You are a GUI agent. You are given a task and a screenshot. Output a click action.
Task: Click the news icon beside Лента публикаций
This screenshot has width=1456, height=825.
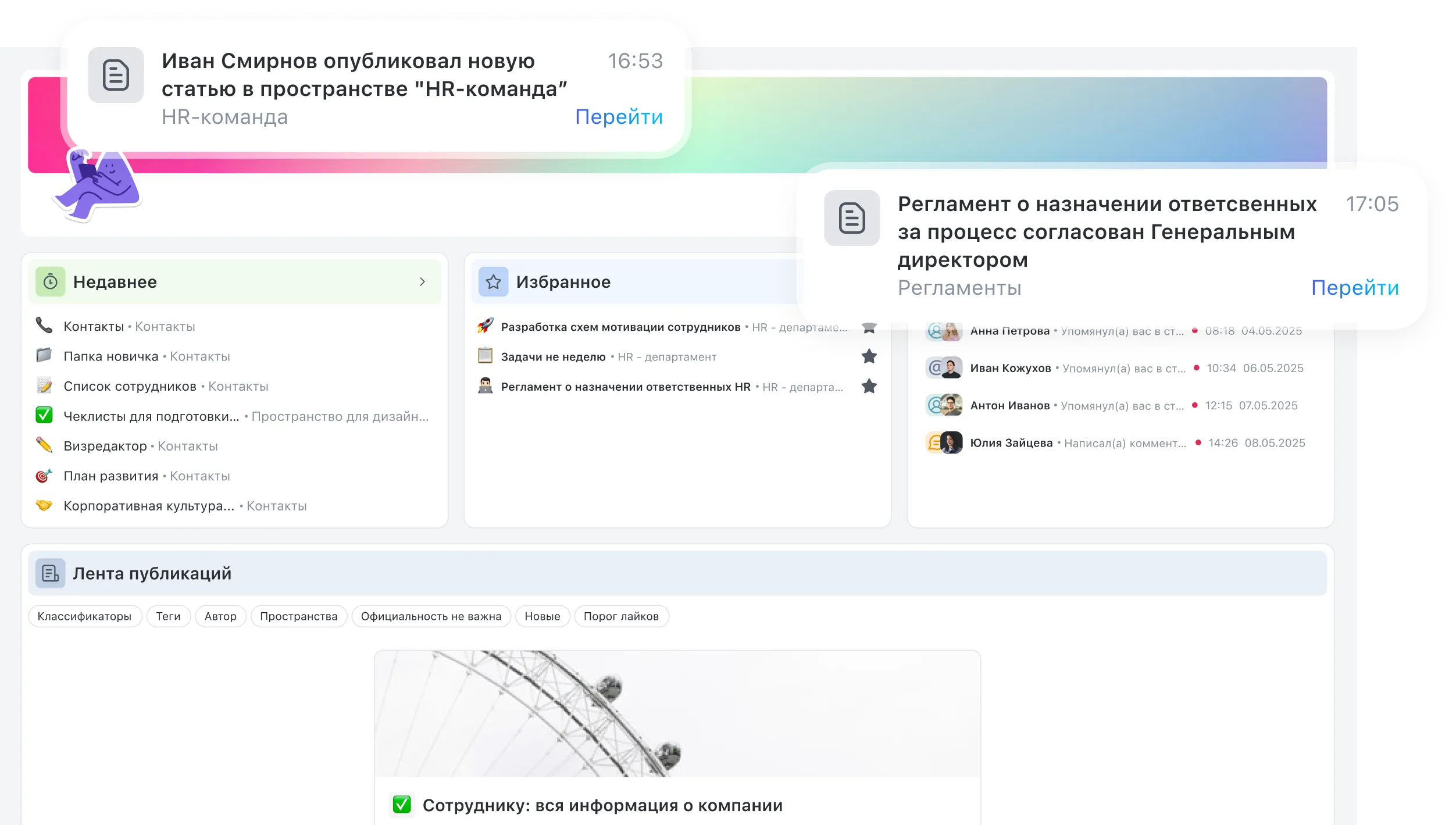pyautogui.click(x=51, y=574)
